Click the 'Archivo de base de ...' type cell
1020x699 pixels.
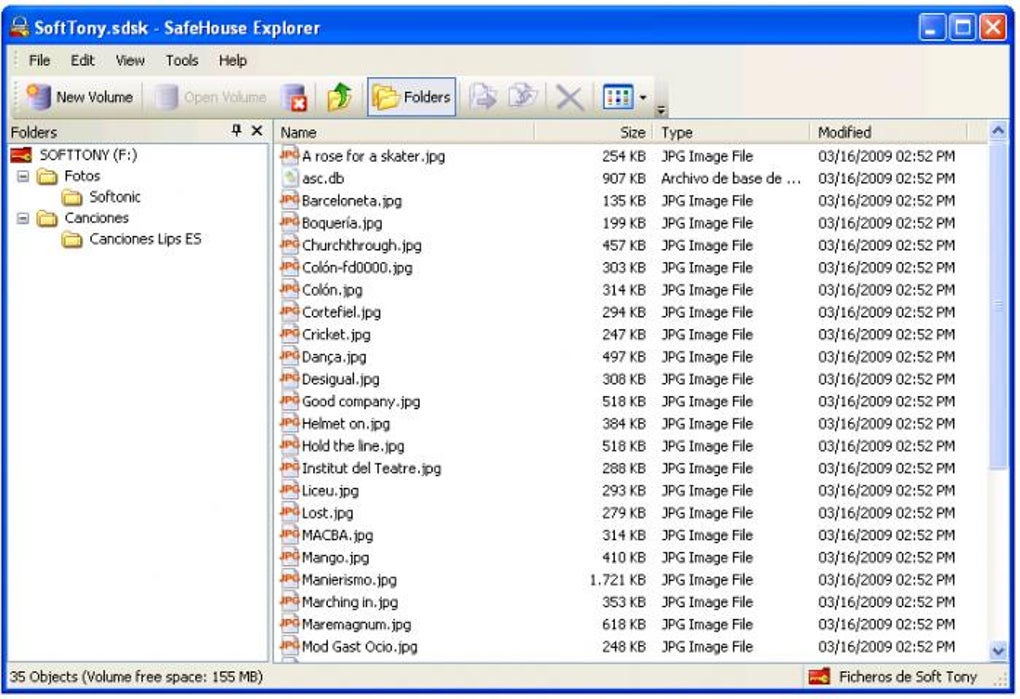click(x=731, y=178)
